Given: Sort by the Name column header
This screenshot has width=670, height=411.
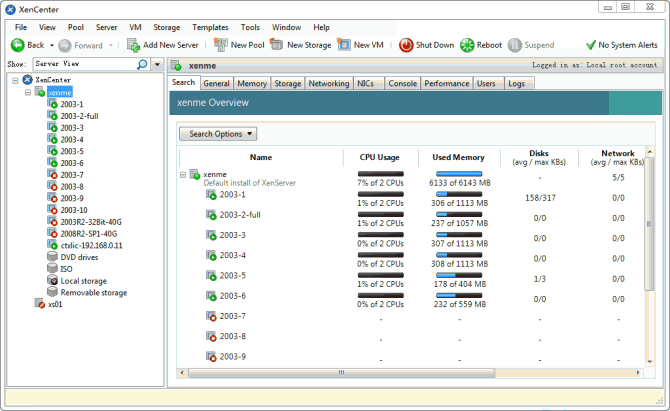Looking at the screenshot, I should [261, 157].
